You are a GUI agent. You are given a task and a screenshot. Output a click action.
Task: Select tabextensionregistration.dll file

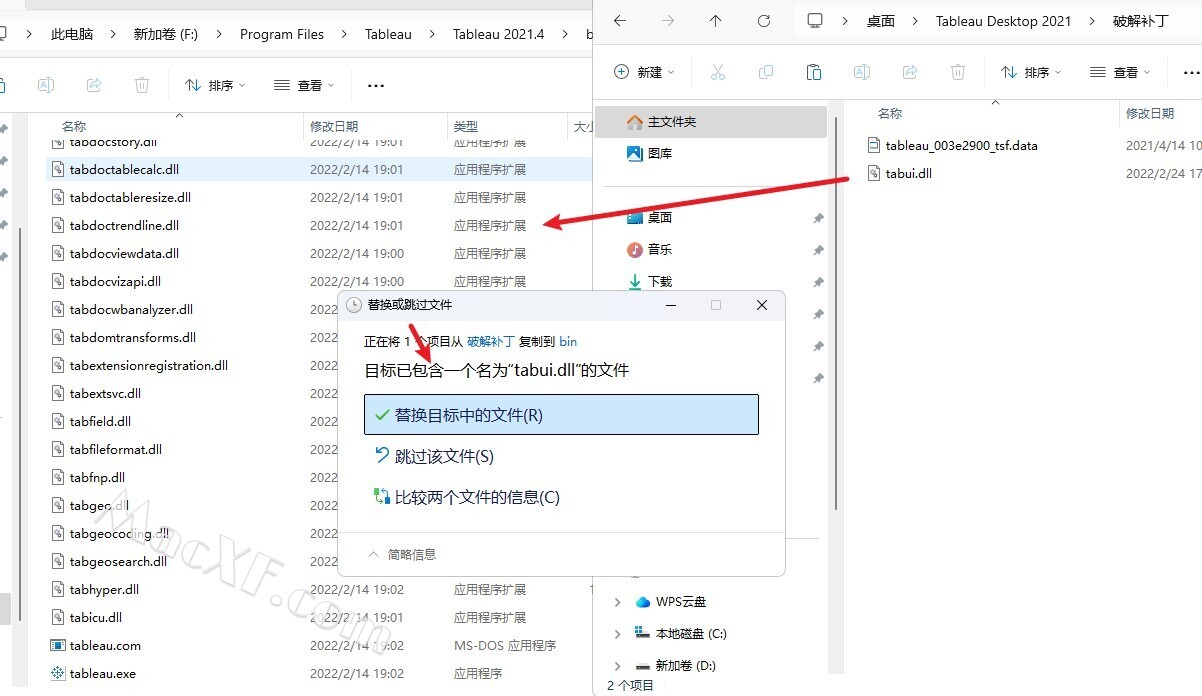pyautogui.click(x=148, y=366)
